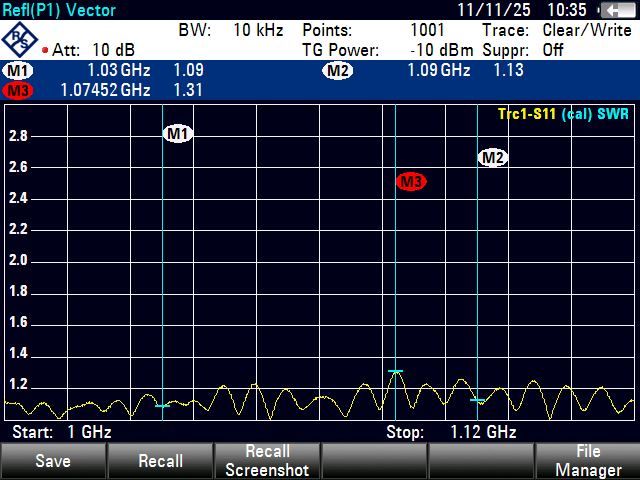Click the Suppr Off setting
The image size is (640, 480).
[553, 50]
